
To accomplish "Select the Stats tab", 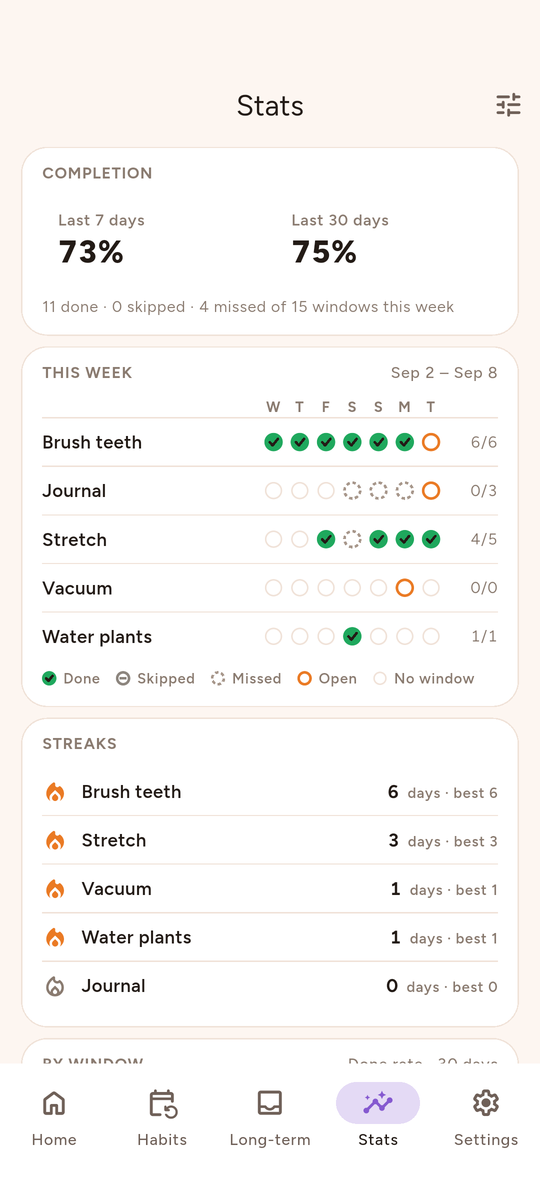I will coord(378,1117).
